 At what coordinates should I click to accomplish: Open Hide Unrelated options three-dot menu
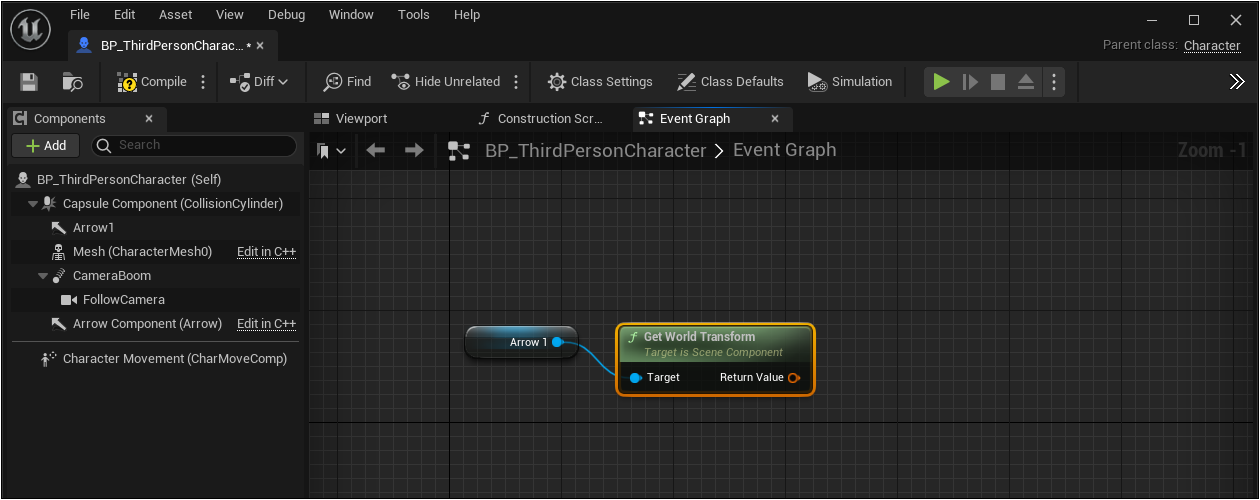[516, 82]
